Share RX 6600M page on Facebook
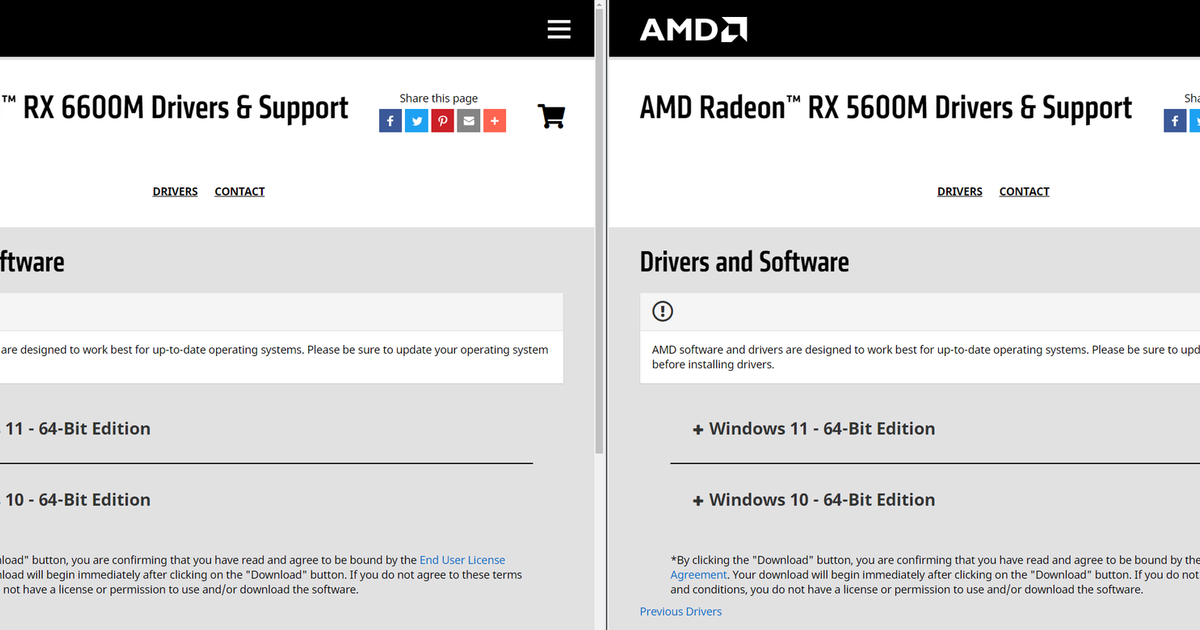The height and width of the screenshot is (630, 1200). pyautogui.click(x=390, y=121)
